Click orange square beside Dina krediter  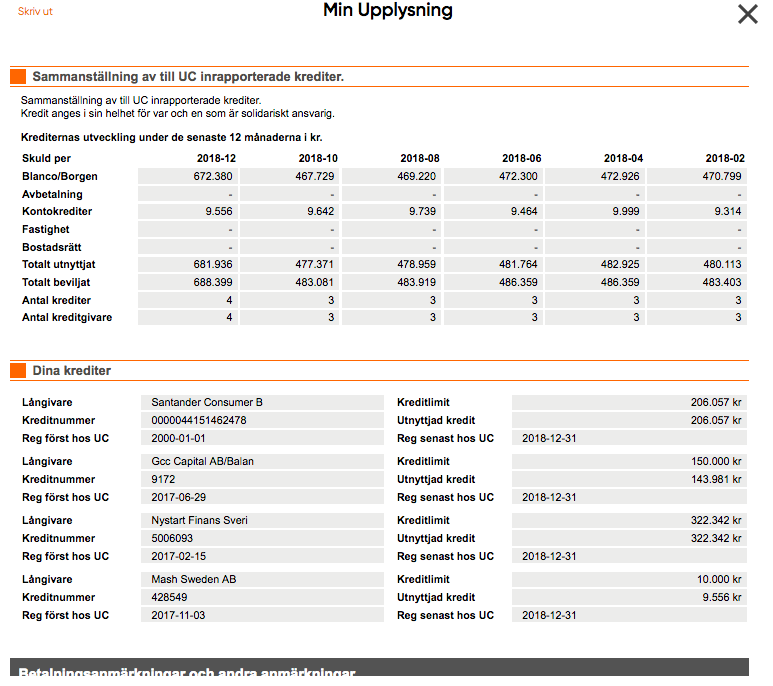point(17,371)
